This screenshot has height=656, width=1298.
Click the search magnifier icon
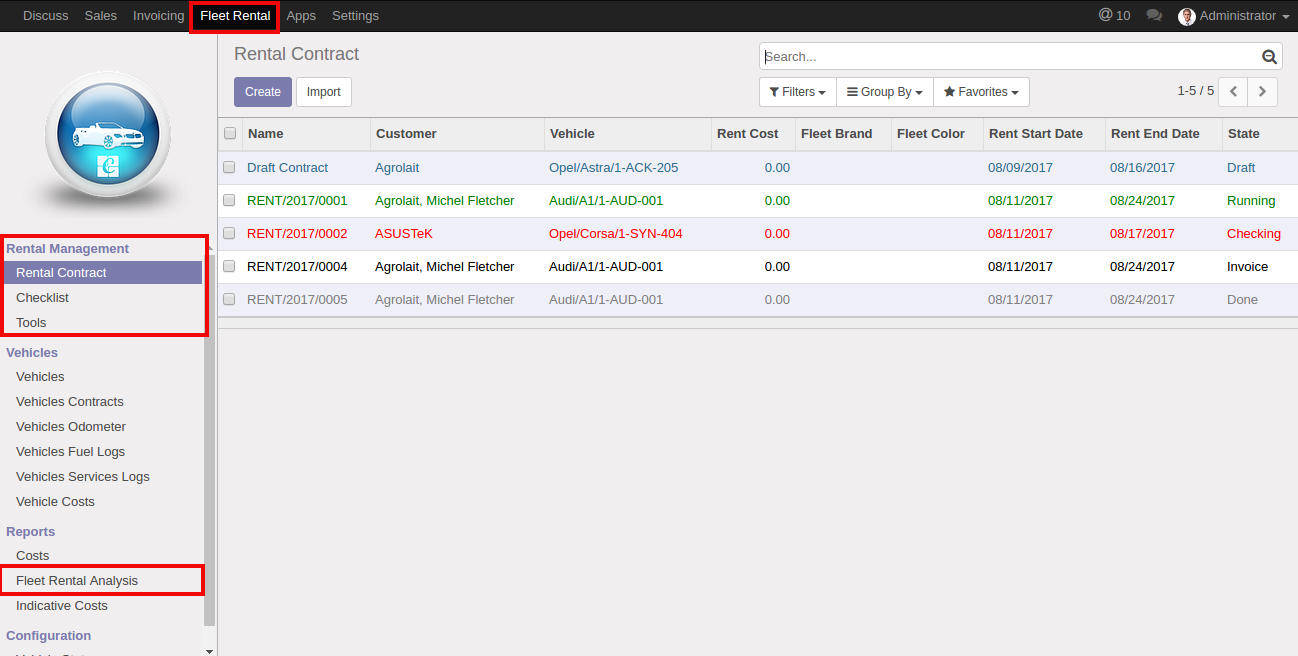pos(1269,57)
